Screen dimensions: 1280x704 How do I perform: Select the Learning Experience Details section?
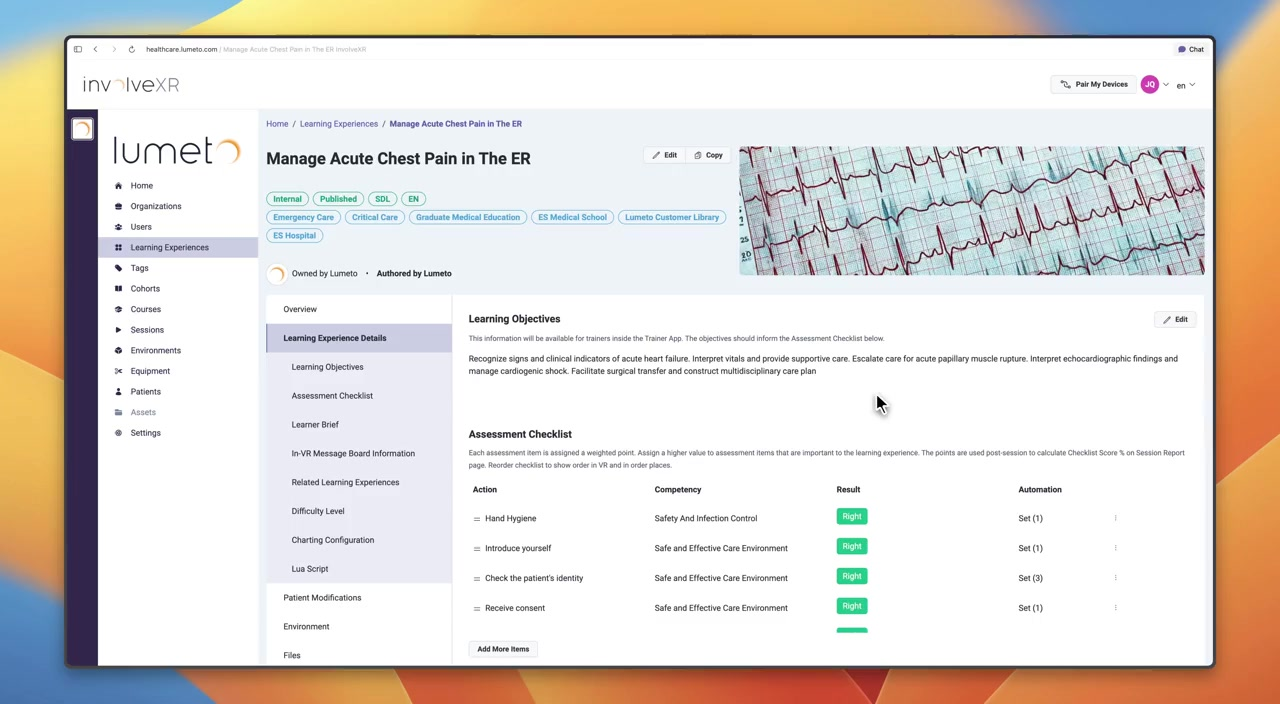(x=359, y=338)
